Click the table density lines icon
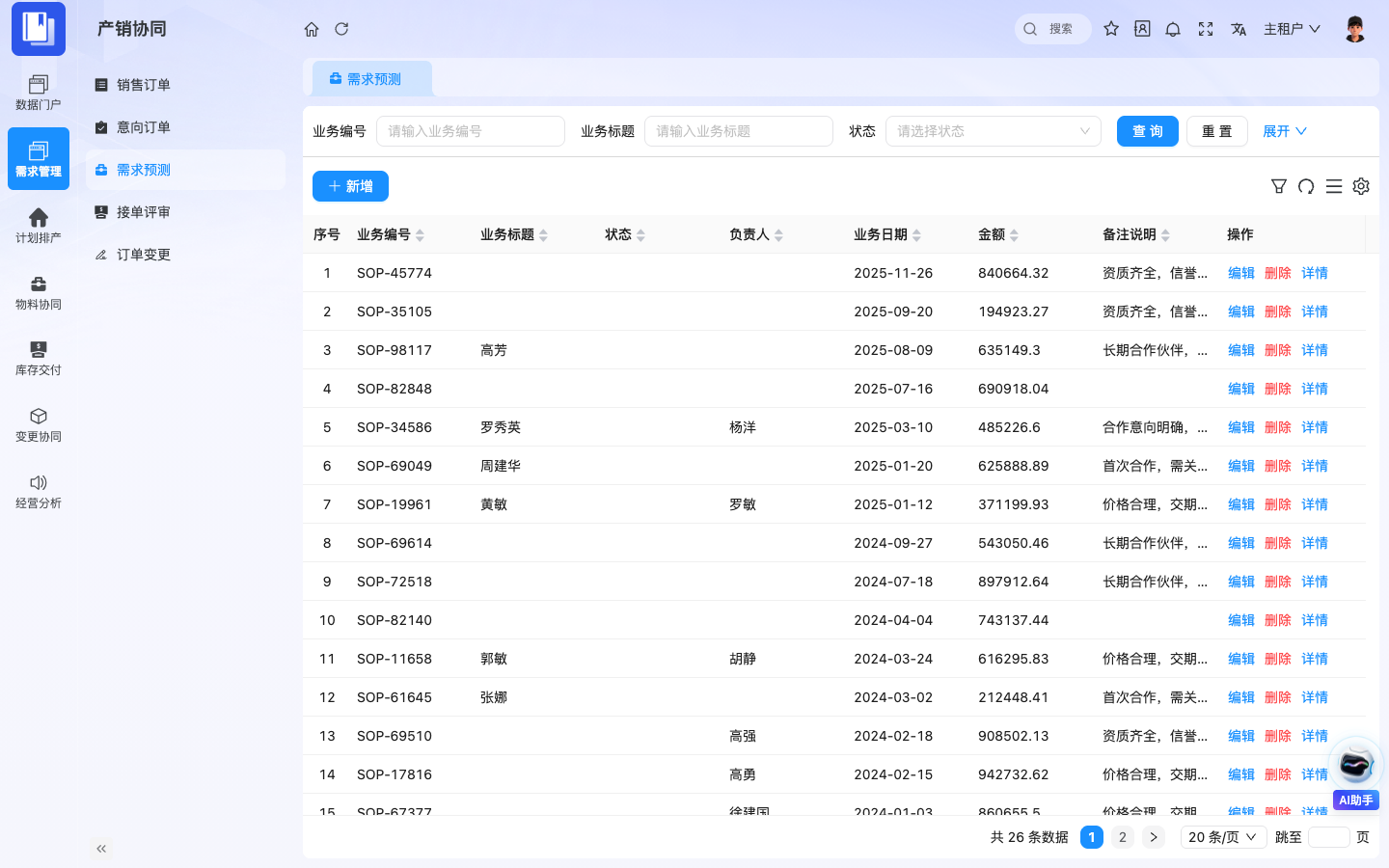 (x=1334, y=186)
